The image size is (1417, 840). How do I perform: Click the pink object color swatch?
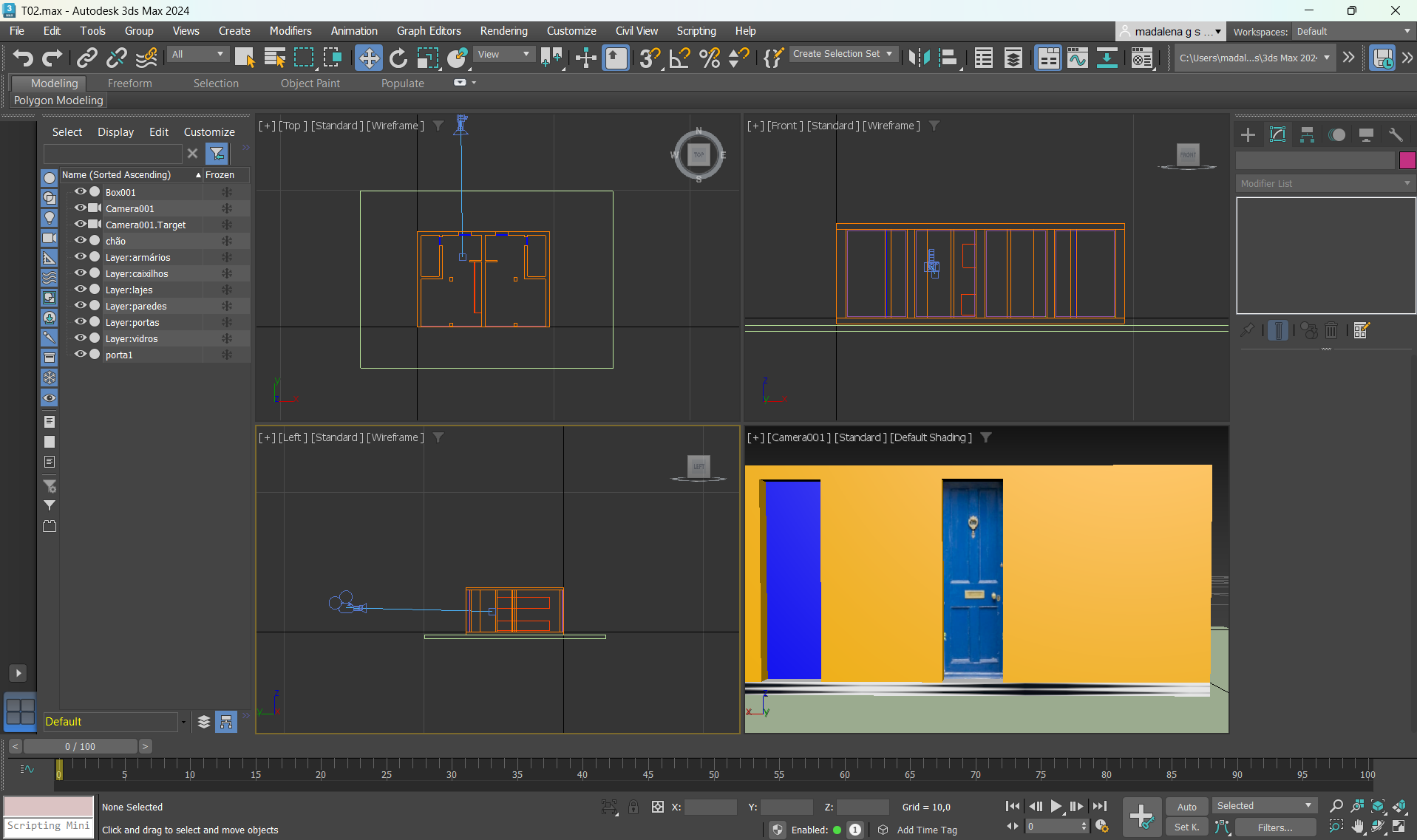click(1407, 160)
